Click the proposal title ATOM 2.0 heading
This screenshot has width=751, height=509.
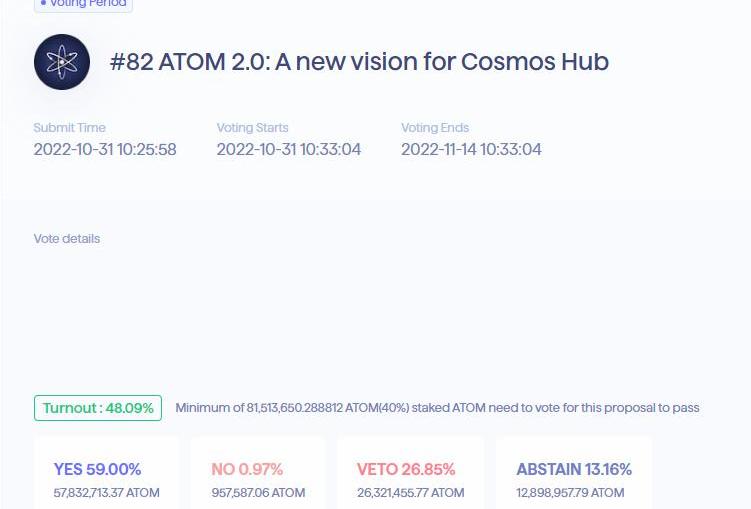359,62
